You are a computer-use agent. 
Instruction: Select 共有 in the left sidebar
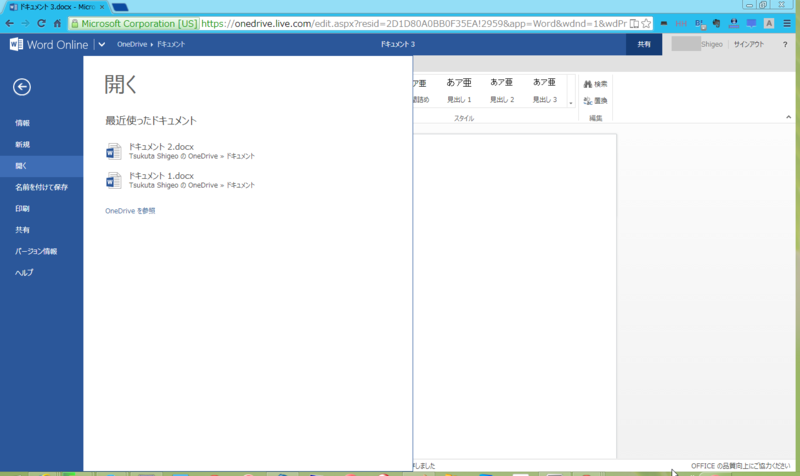(x=22, y=230)
